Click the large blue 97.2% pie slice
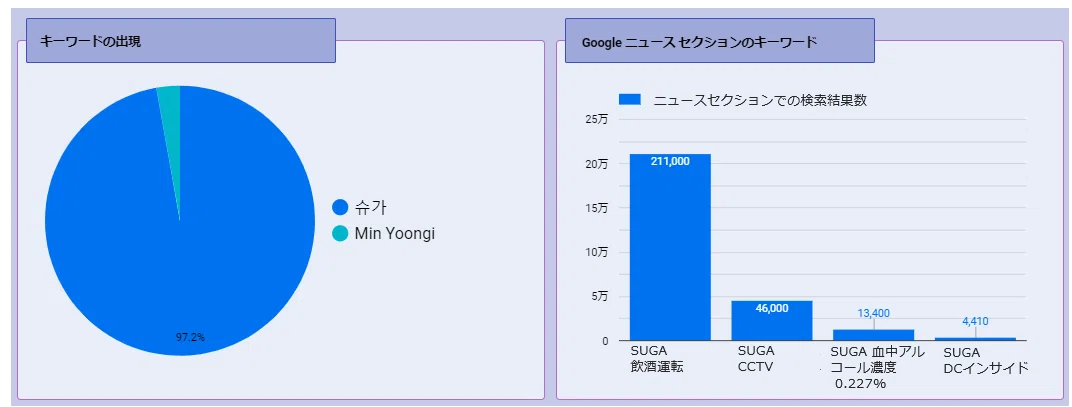The height and width of the screenshot is (407, 1072). (179, 246)
